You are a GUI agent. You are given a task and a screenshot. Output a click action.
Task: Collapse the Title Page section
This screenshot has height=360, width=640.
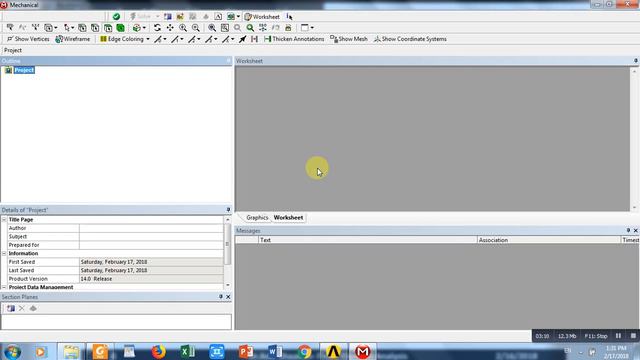coord(4,220)
